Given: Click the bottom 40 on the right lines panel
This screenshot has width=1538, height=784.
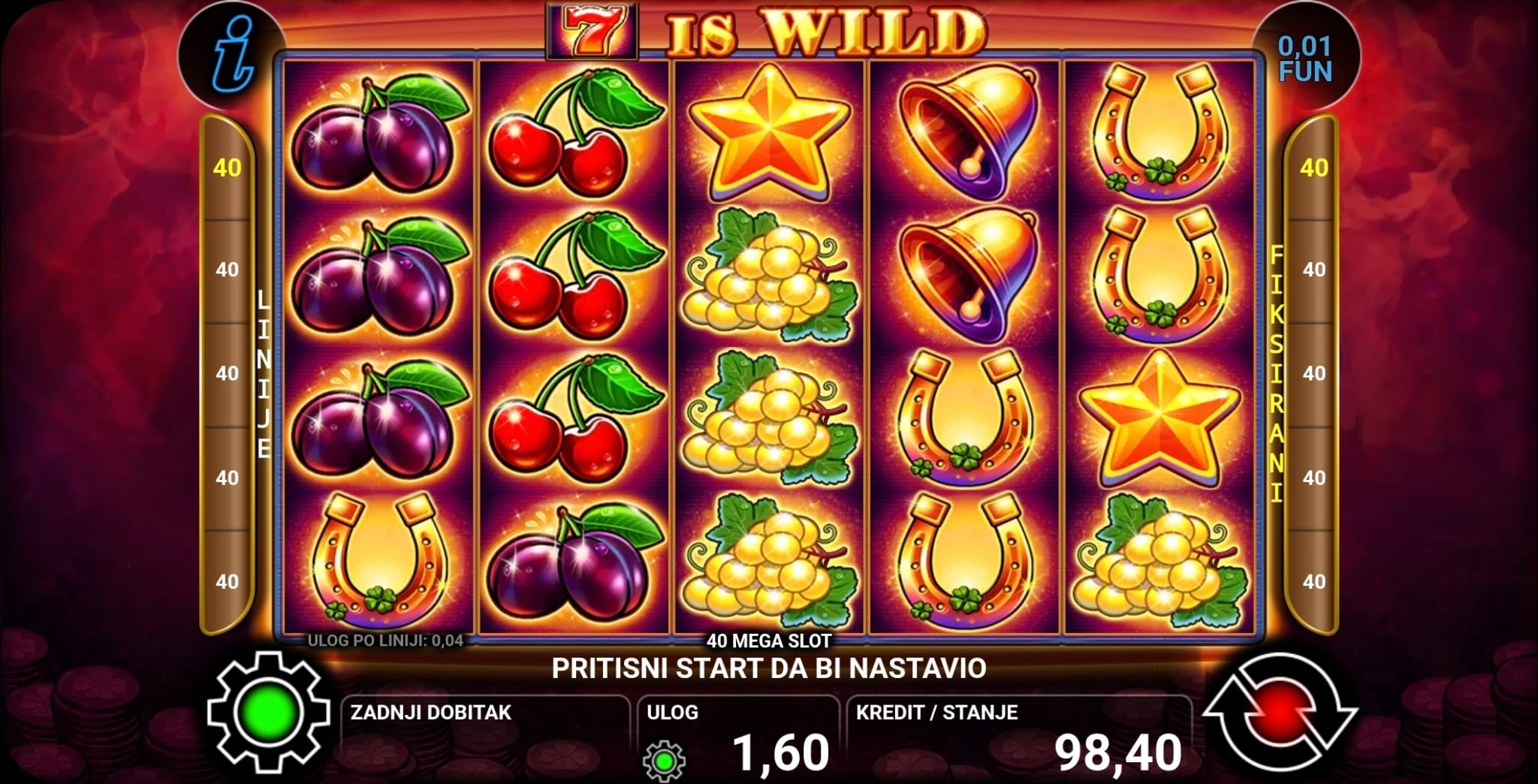Looking at the screenshot, I should 1313,581.
